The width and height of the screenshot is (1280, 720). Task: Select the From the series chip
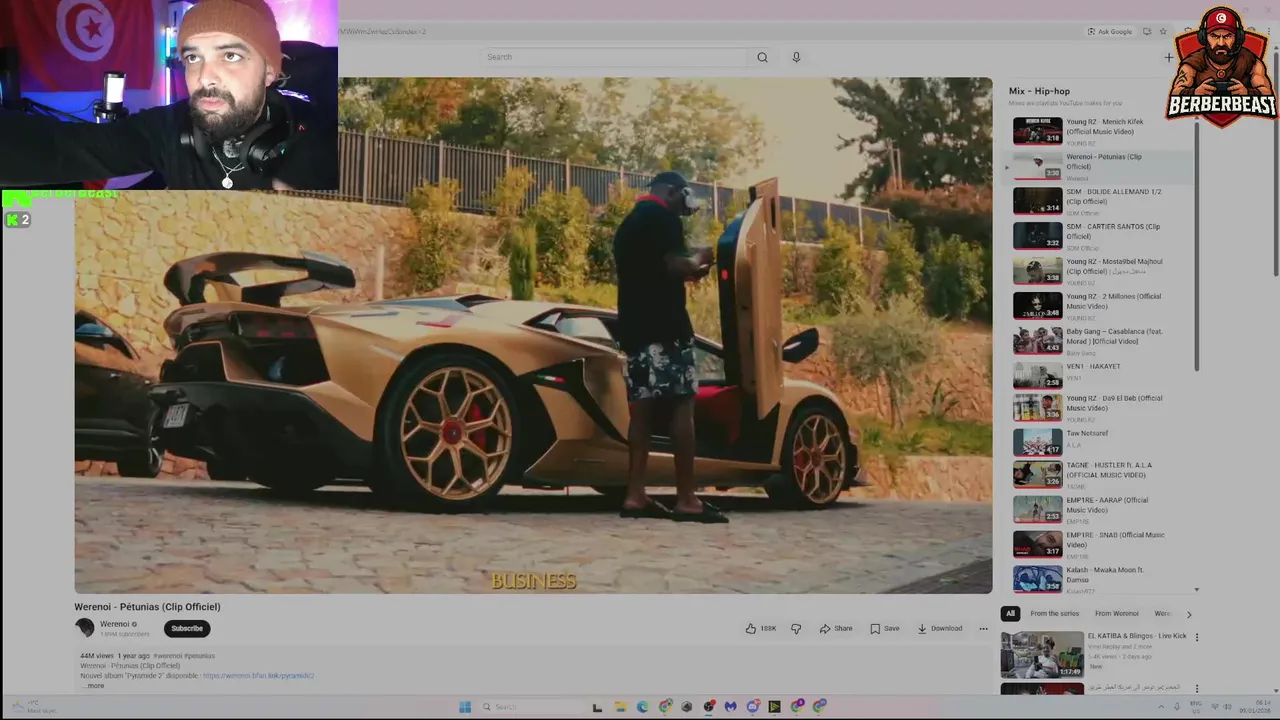1054,613
